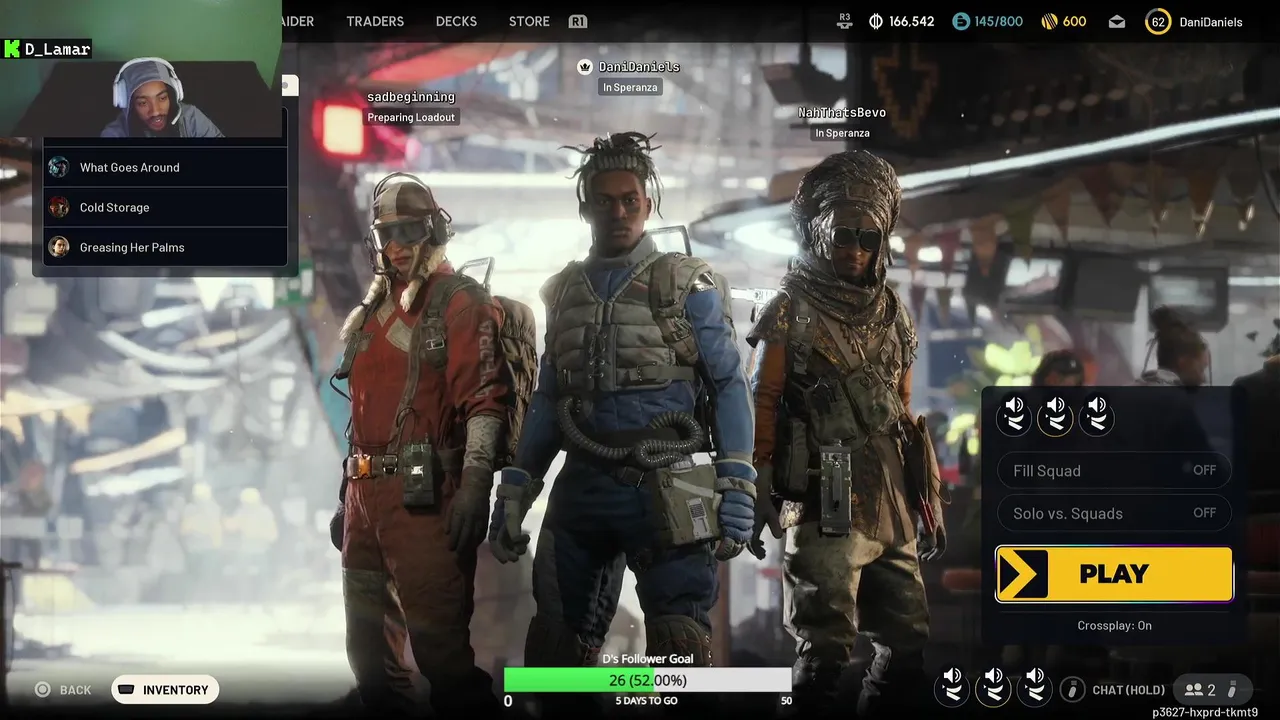Open the DECKS tab
Screen dimensions: 1280x720
coord(456,21)
